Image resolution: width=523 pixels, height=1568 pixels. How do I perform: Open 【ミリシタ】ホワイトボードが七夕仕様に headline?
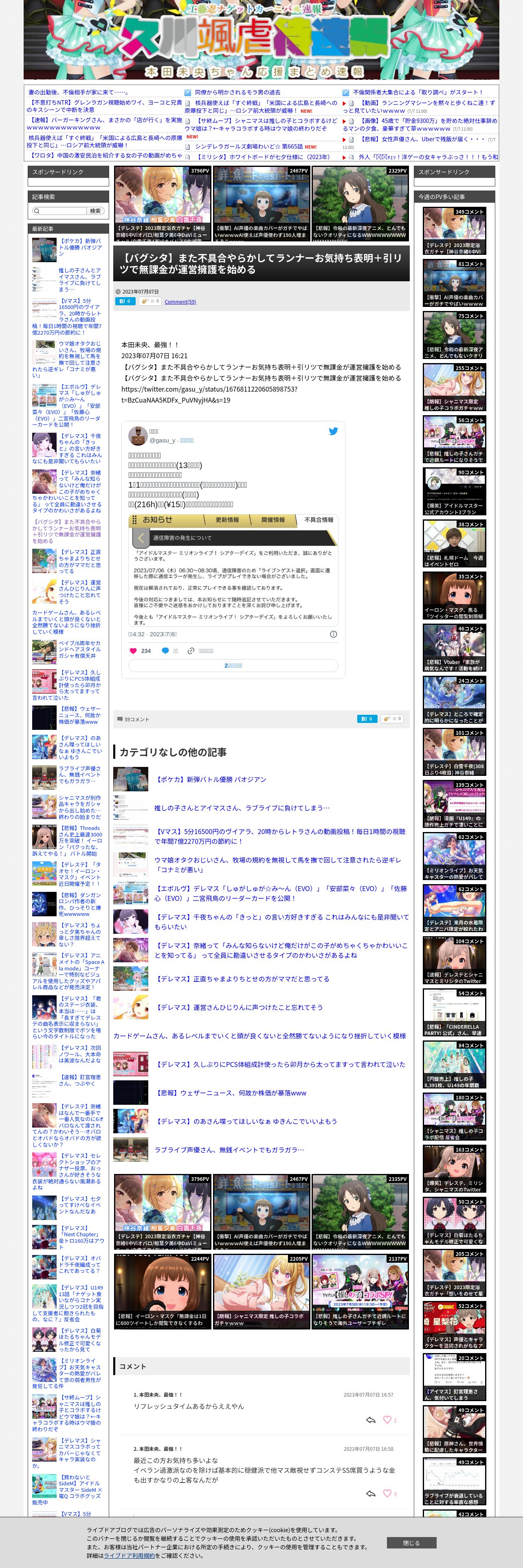[x=263, y=157]
